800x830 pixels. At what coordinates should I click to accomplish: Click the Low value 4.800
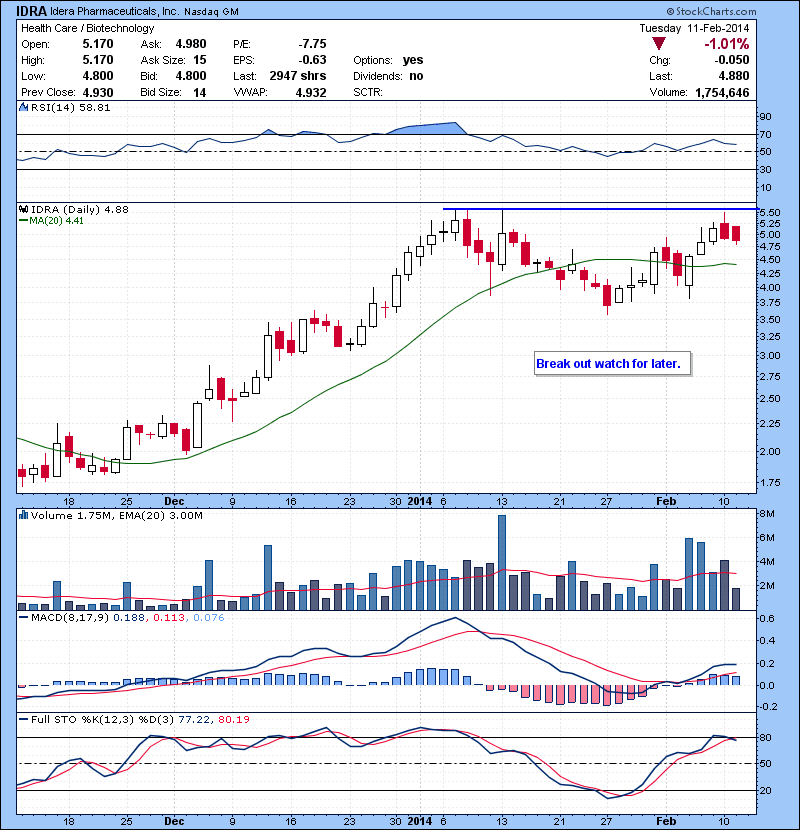(98, 76)
